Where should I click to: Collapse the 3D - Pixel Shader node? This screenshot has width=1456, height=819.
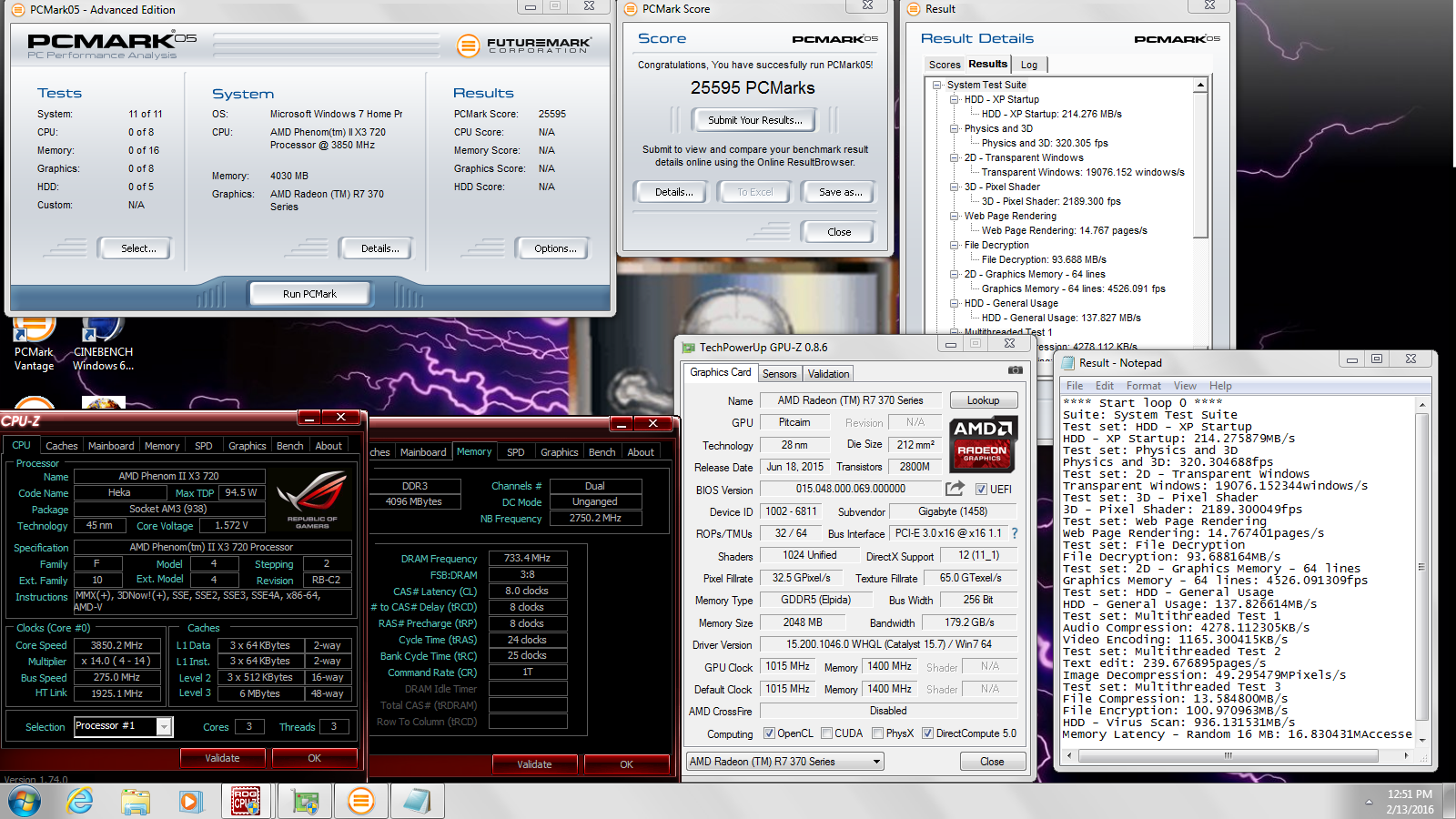pyautogui.click(x=955, y=187)
